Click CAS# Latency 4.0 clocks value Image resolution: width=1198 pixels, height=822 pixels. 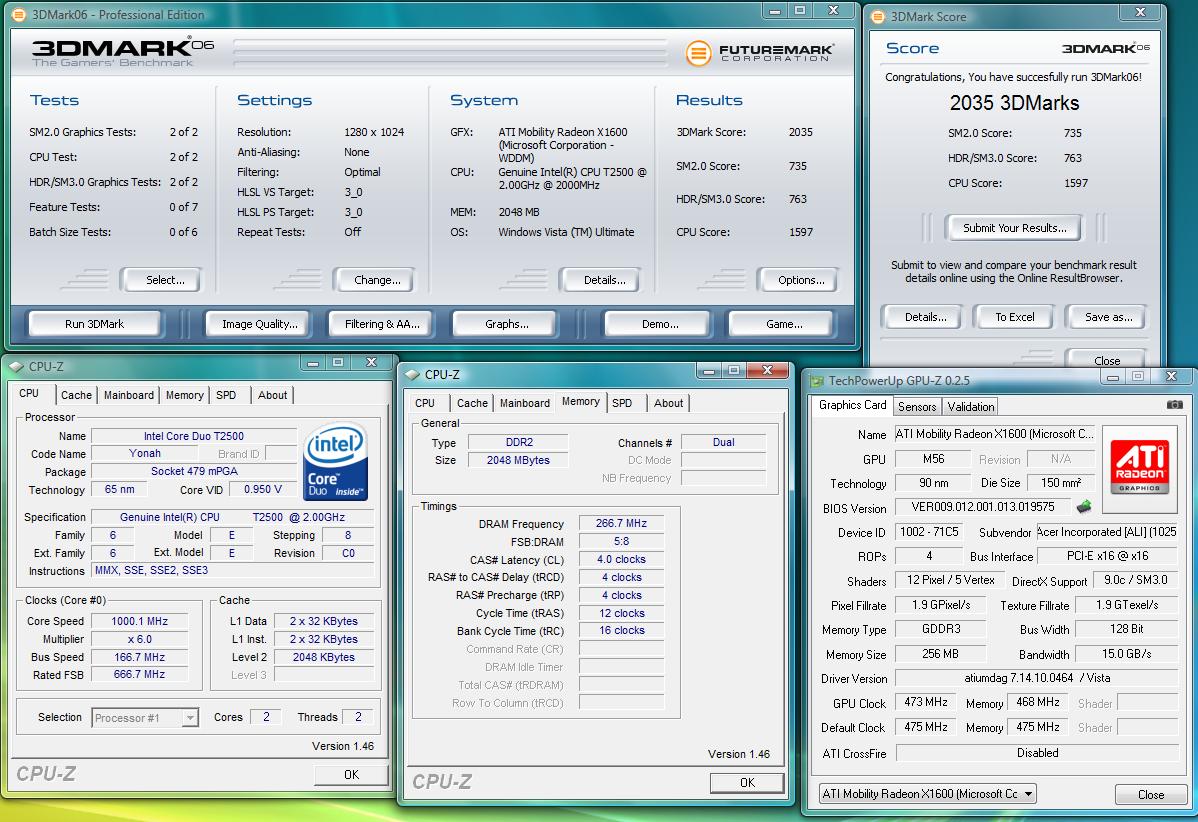click(621, 559)
